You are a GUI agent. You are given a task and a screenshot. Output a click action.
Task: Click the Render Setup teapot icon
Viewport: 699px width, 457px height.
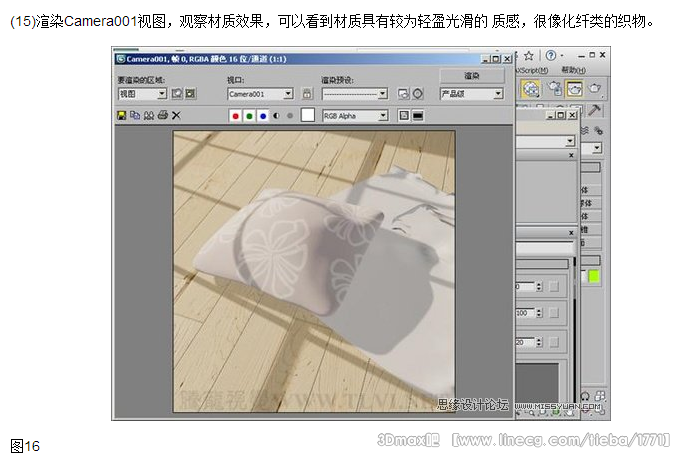[x=554, y=89]
